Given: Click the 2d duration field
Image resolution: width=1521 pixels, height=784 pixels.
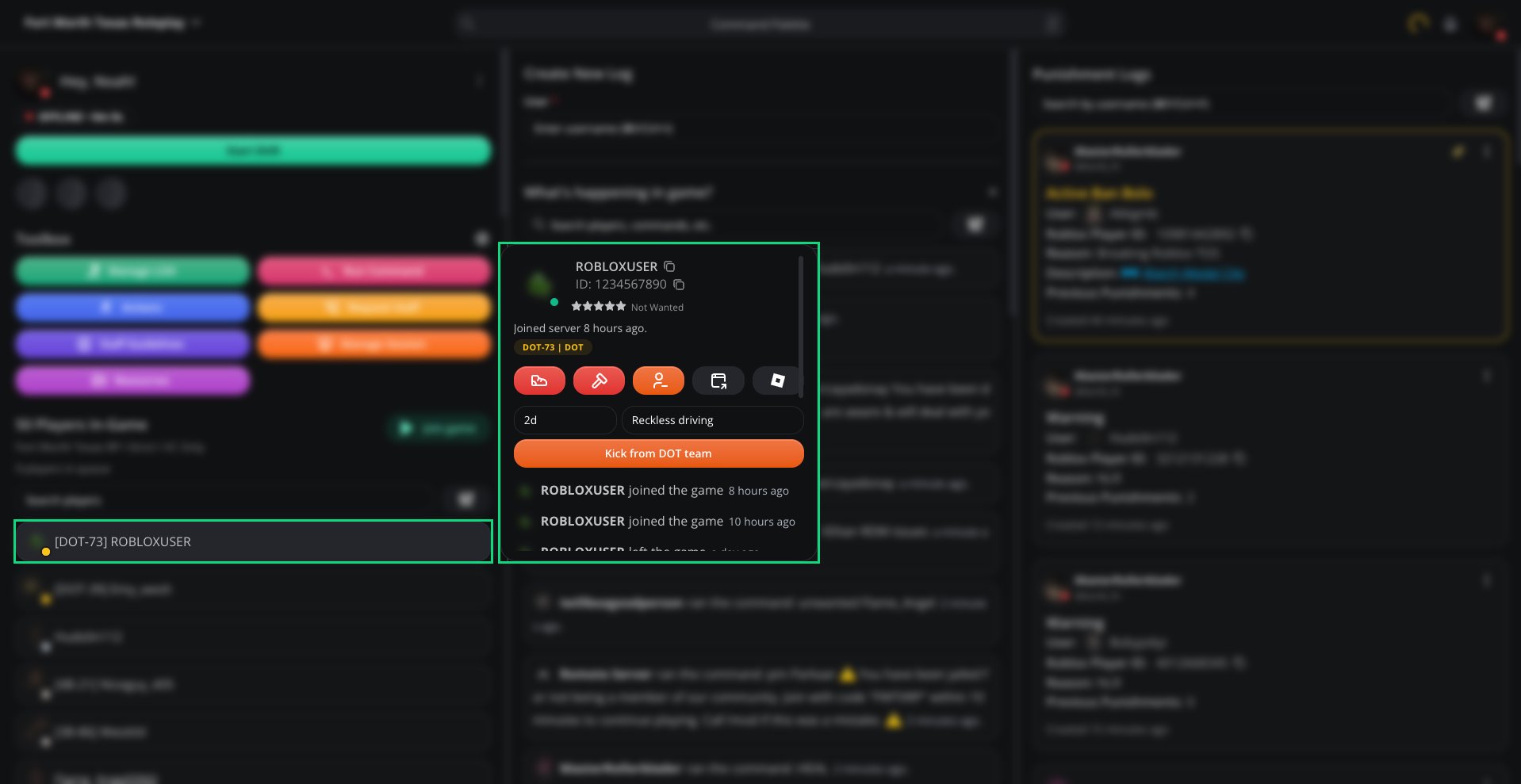Looking at the screenshot, I should 565,420.
